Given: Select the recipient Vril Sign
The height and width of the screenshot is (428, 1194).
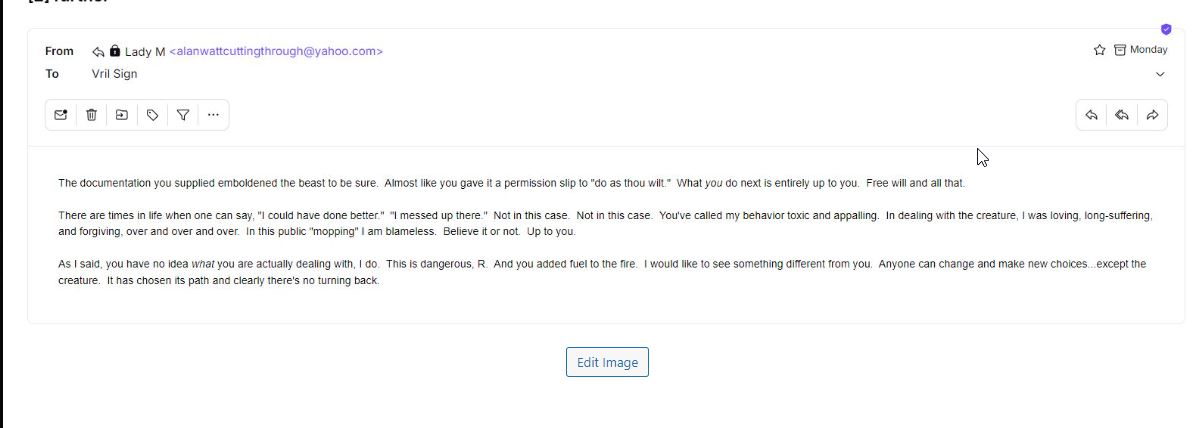Looking at the screenshot, I should pyautogui.click(x=114, y=74).
